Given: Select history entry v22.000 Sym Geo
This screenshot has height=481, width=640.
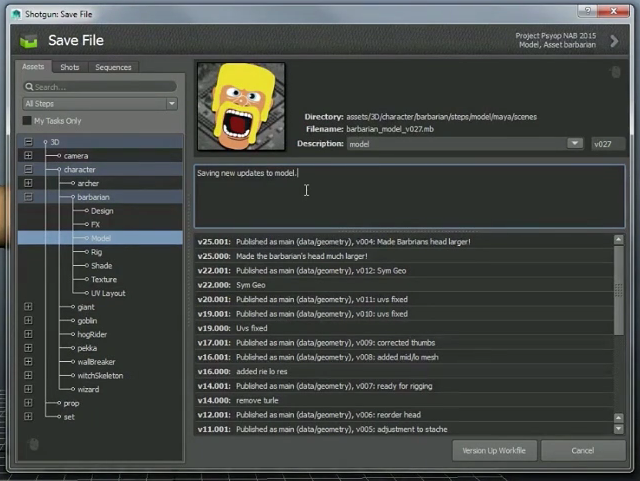Looking at the screenshot, I should 404,285.
